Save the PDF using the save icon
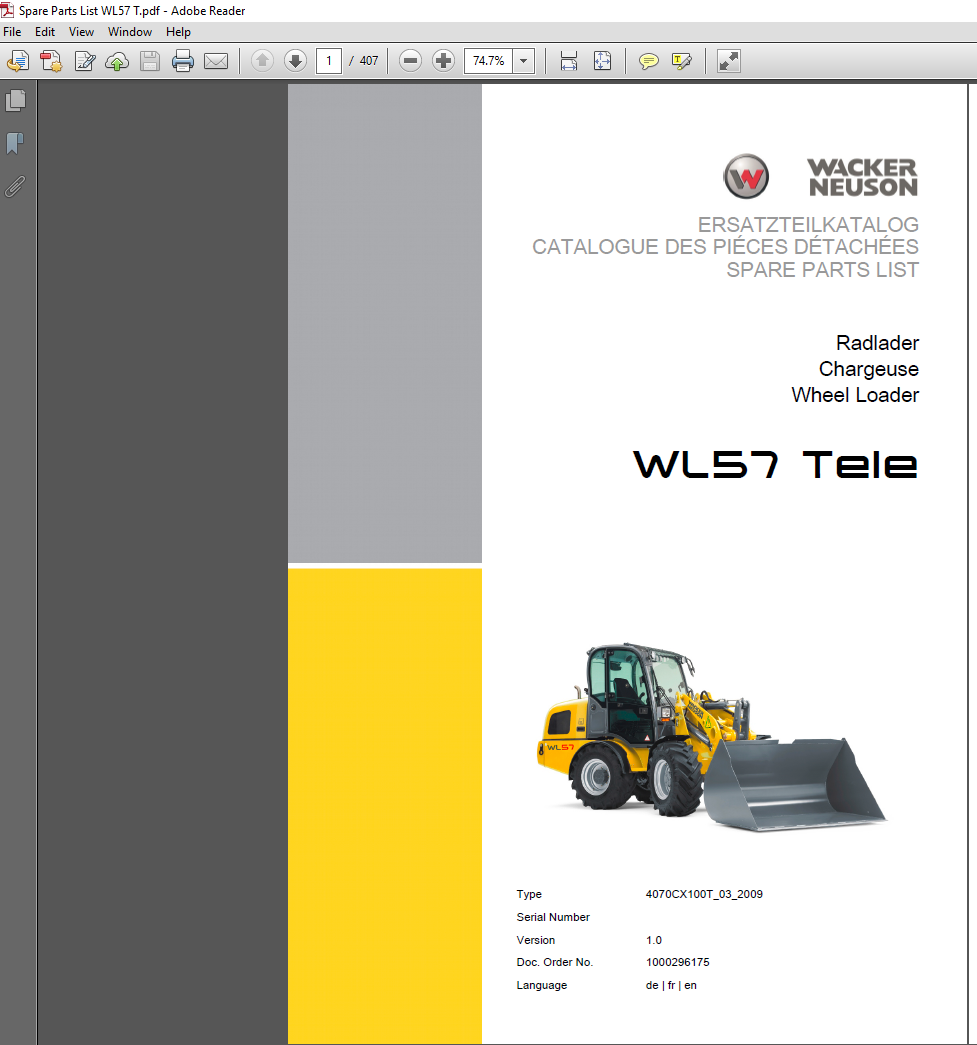Image resolution: width=977 pixels, height=1045 pixels. [150, 61]
